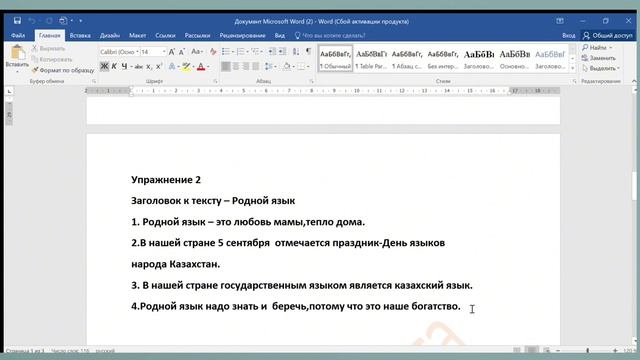Viewport: 640px width, 360px height.
Task: Collapse the ribbon chevron
Action: (634, 81)
